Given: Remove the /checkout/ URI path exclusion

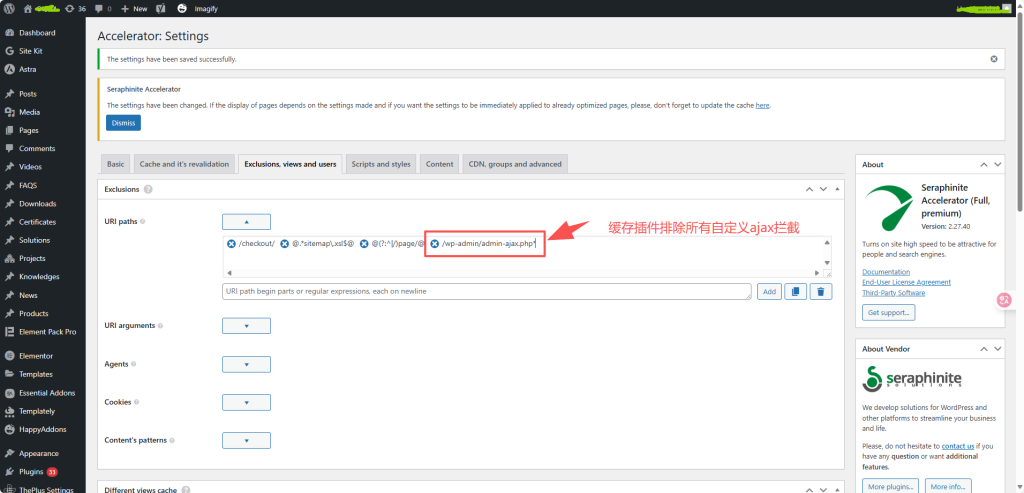Looking at the screenshot, I should coord(232,244).
